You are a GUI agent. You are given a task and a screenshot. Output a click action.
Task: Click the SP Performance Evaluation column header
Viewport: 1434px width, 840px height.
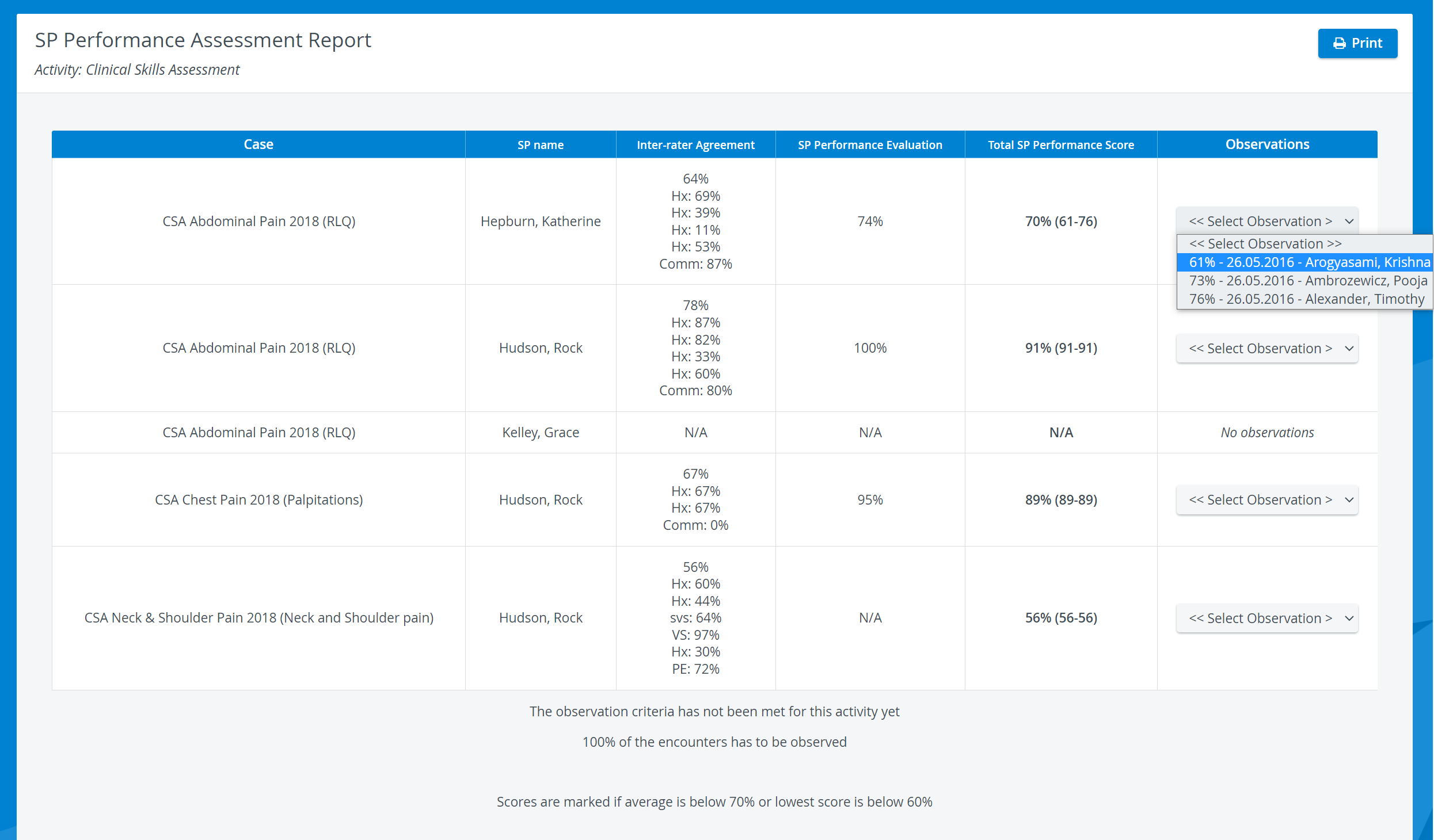click(870, 144)
